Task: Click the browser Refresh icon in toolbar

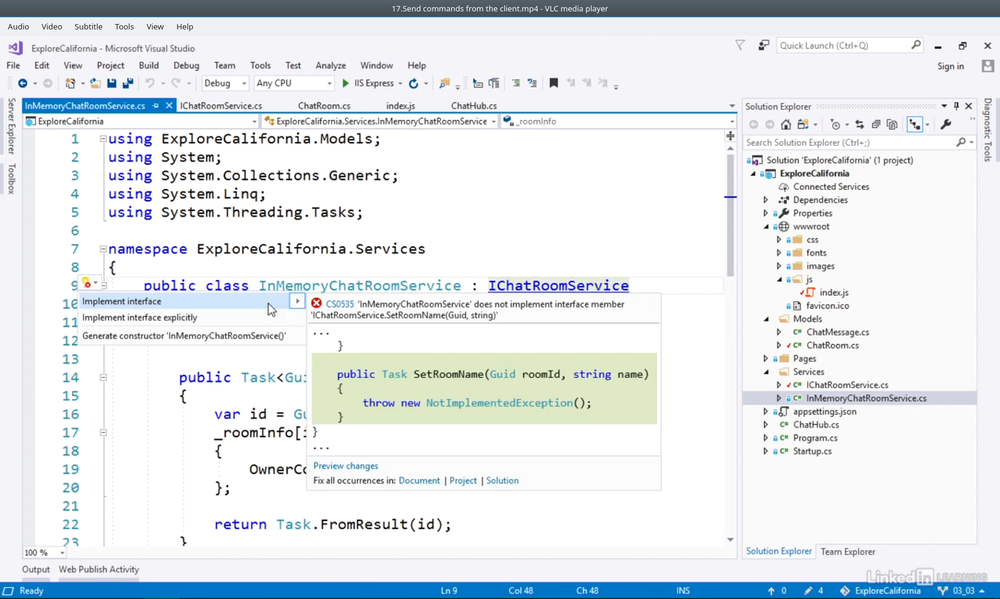Action: coord(413,84)
